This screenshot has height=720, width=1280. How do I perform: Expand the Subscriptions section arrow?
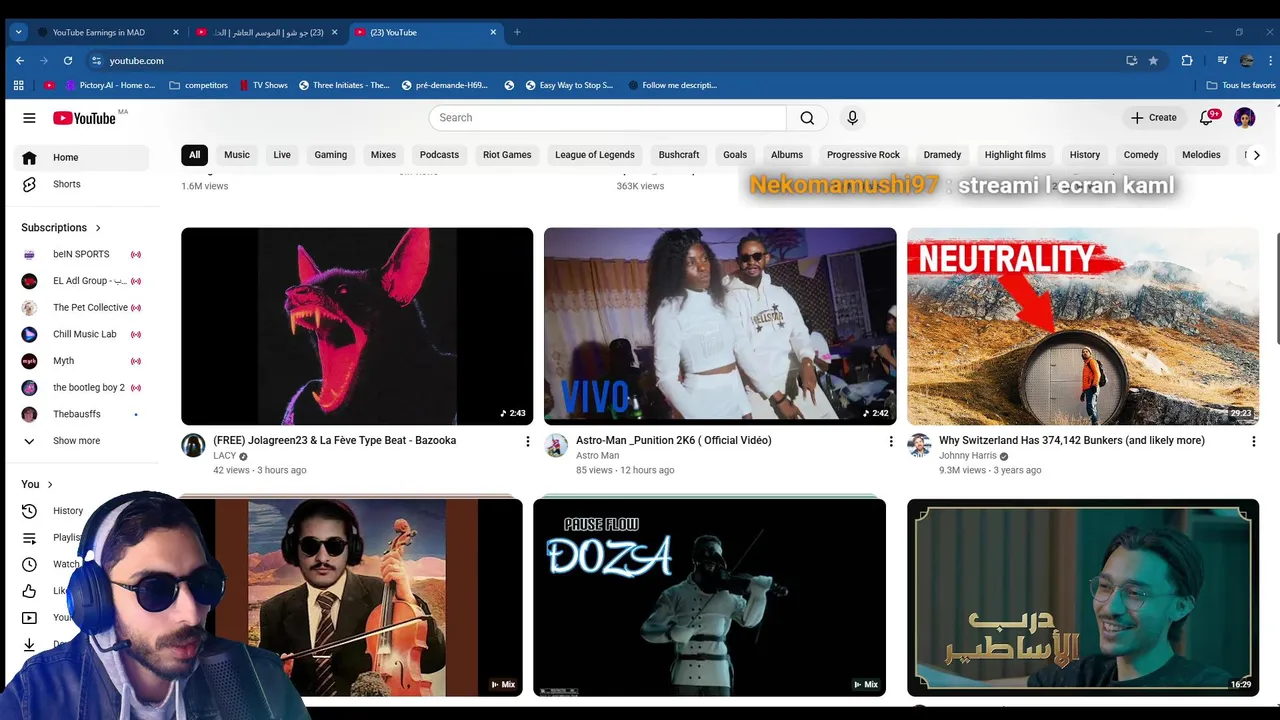tap(98, 228)
